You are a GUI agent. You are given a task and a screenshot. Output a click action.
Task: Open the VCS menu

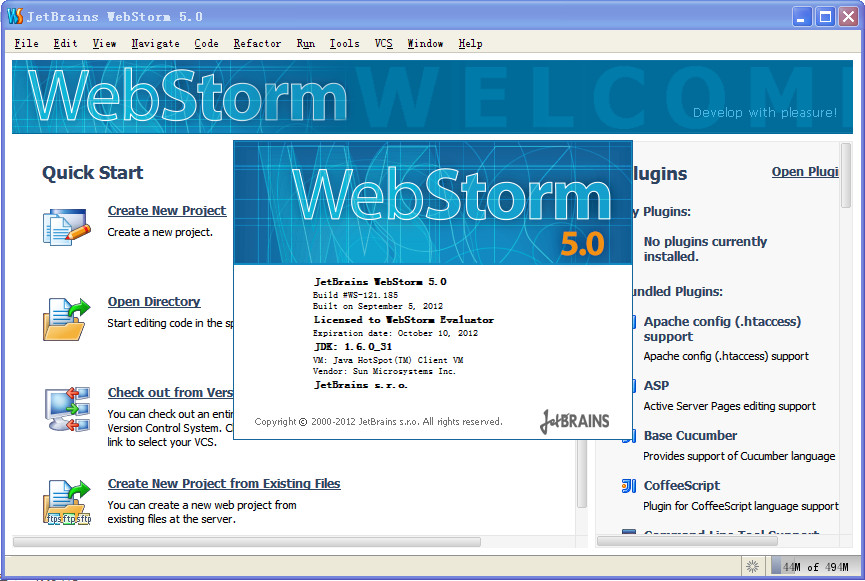pyautogui.click(x=383, y=44)
